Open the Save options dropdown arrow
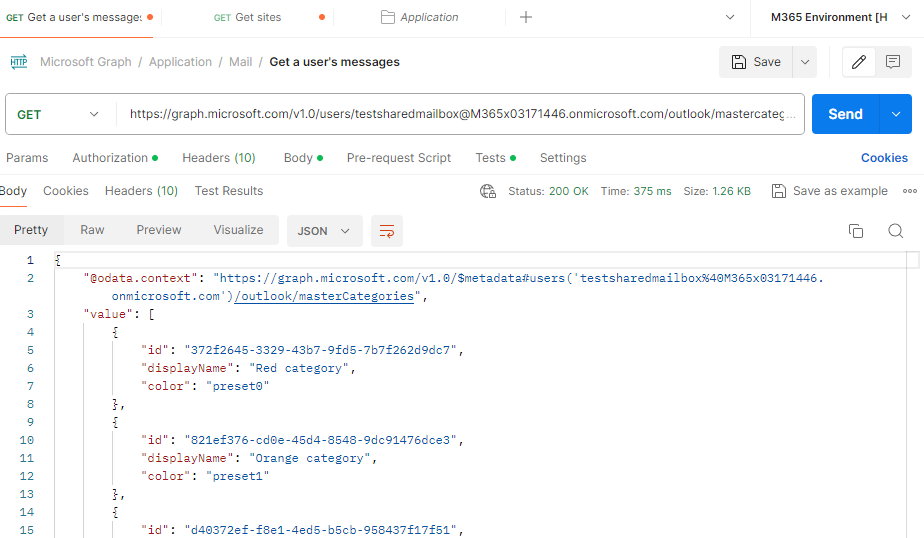Image resolution: width=924 pixels, height=538 pixels. click(x=805, y=62)
